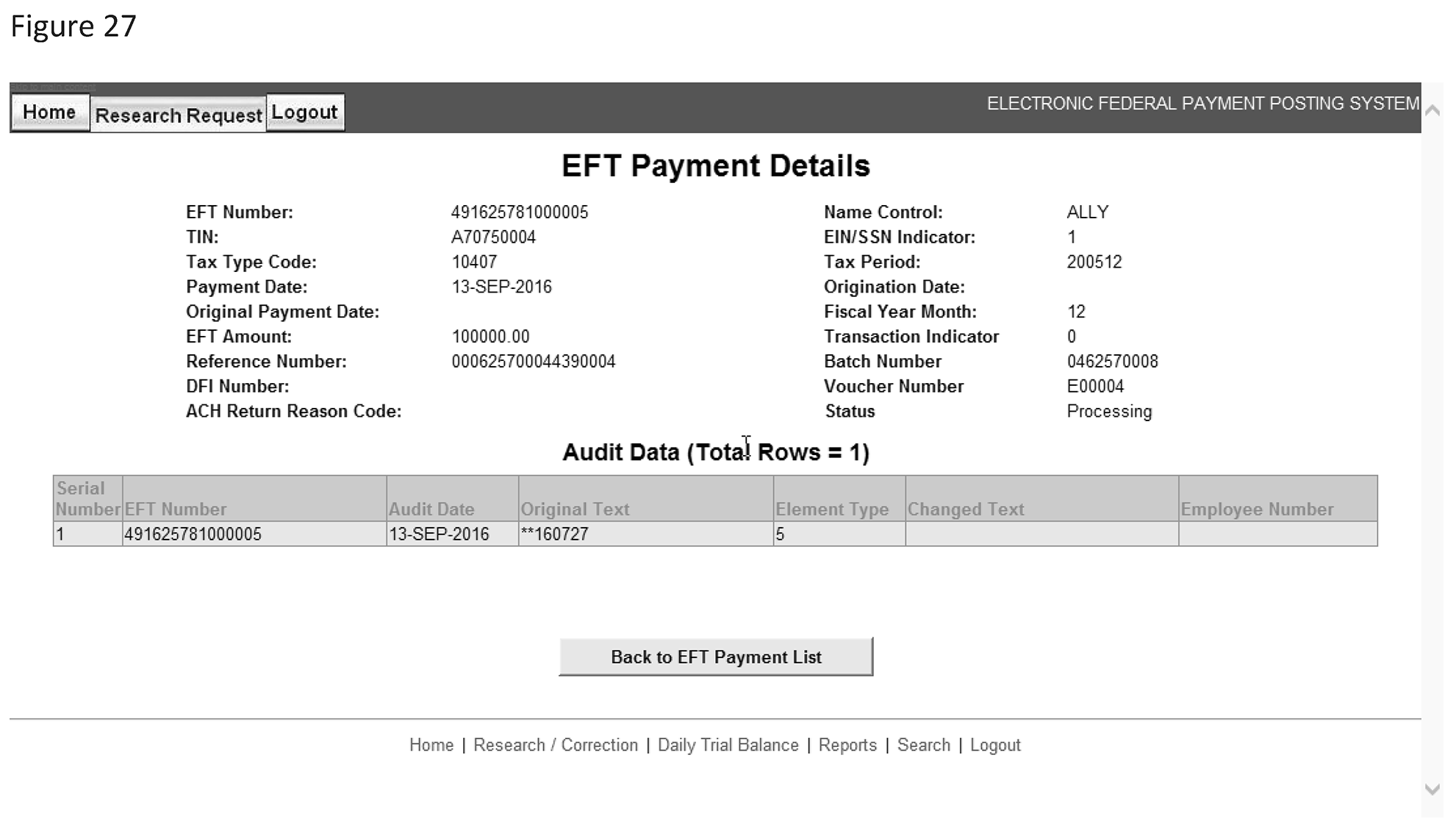
Task: Select the Original Text column header
Action: tap(575, 509)
